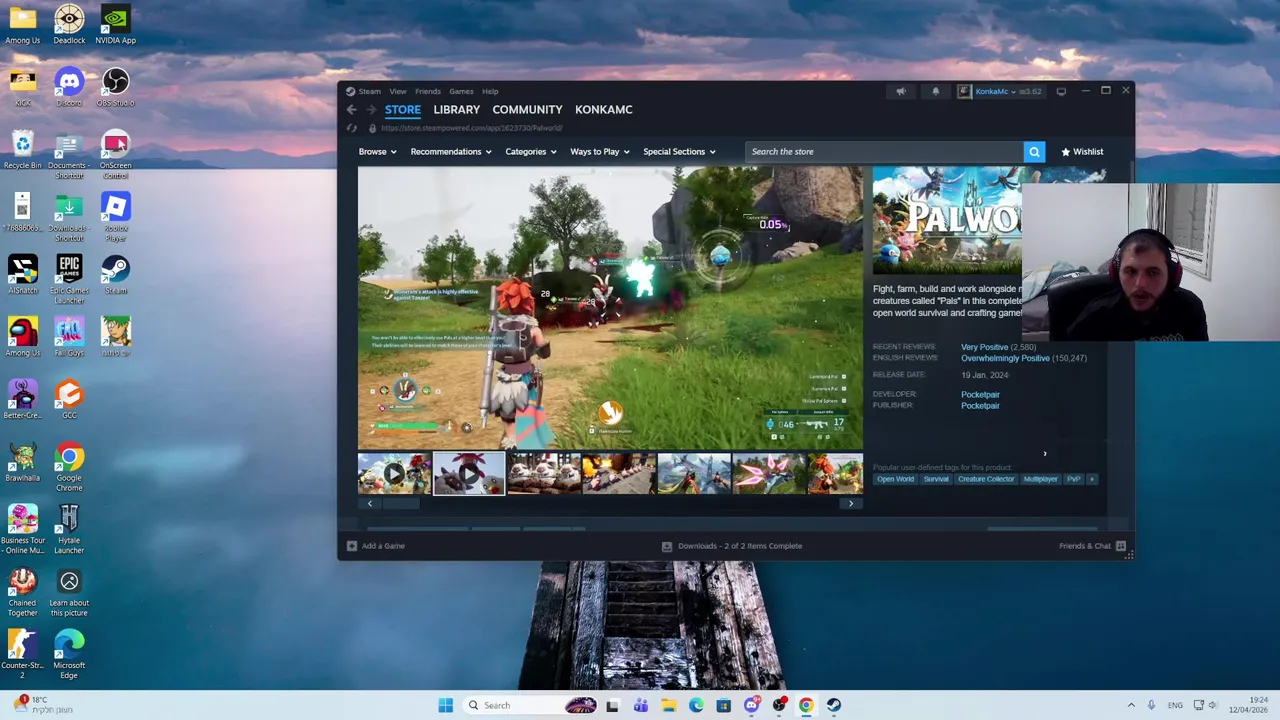1280x720 pixels.
Task: Open Google Chrome desktop shortcut
Action: pos(69,467)
